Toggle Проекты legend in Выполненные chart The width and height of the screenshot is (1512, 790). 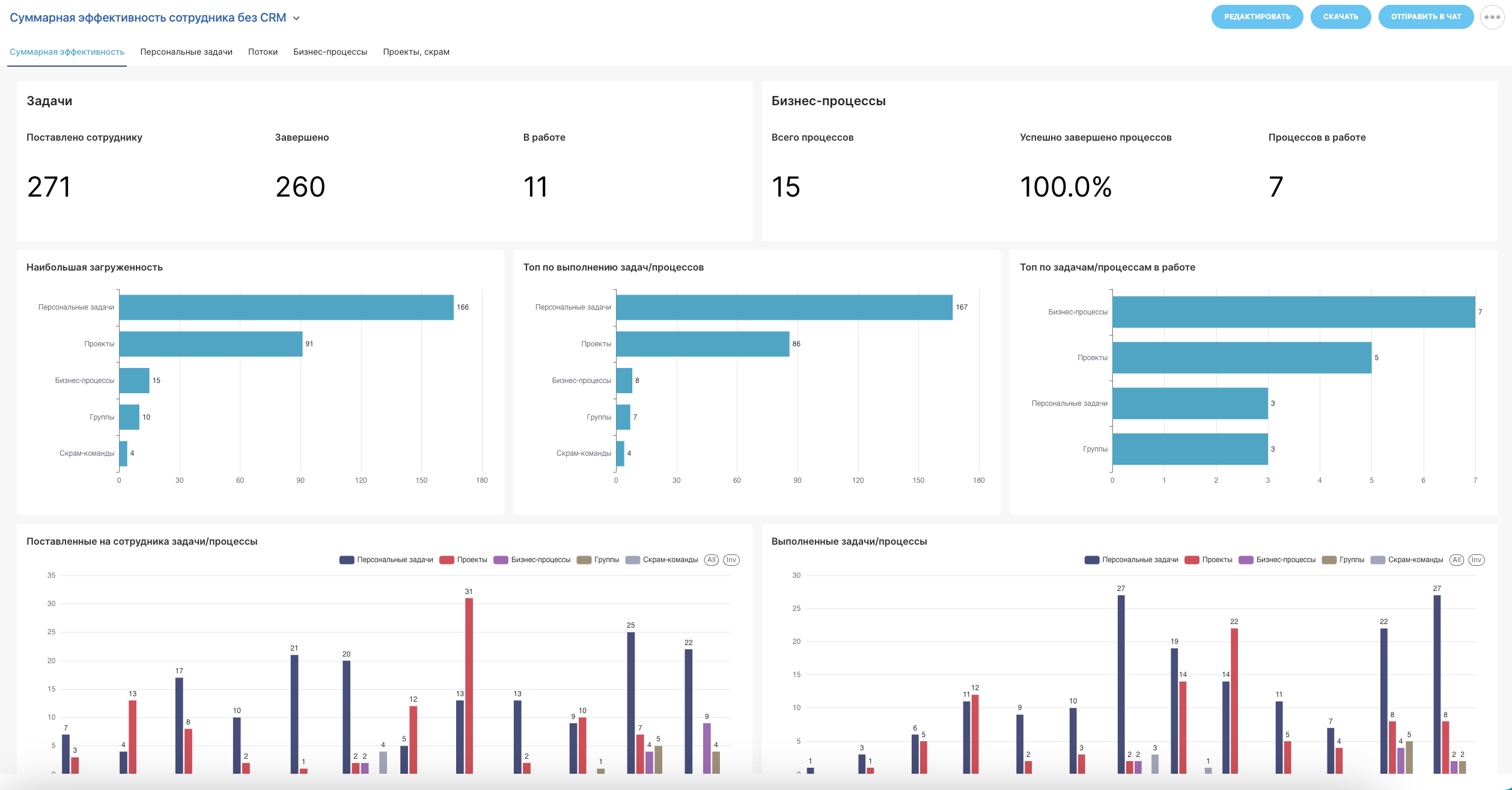pos(1209,560)
